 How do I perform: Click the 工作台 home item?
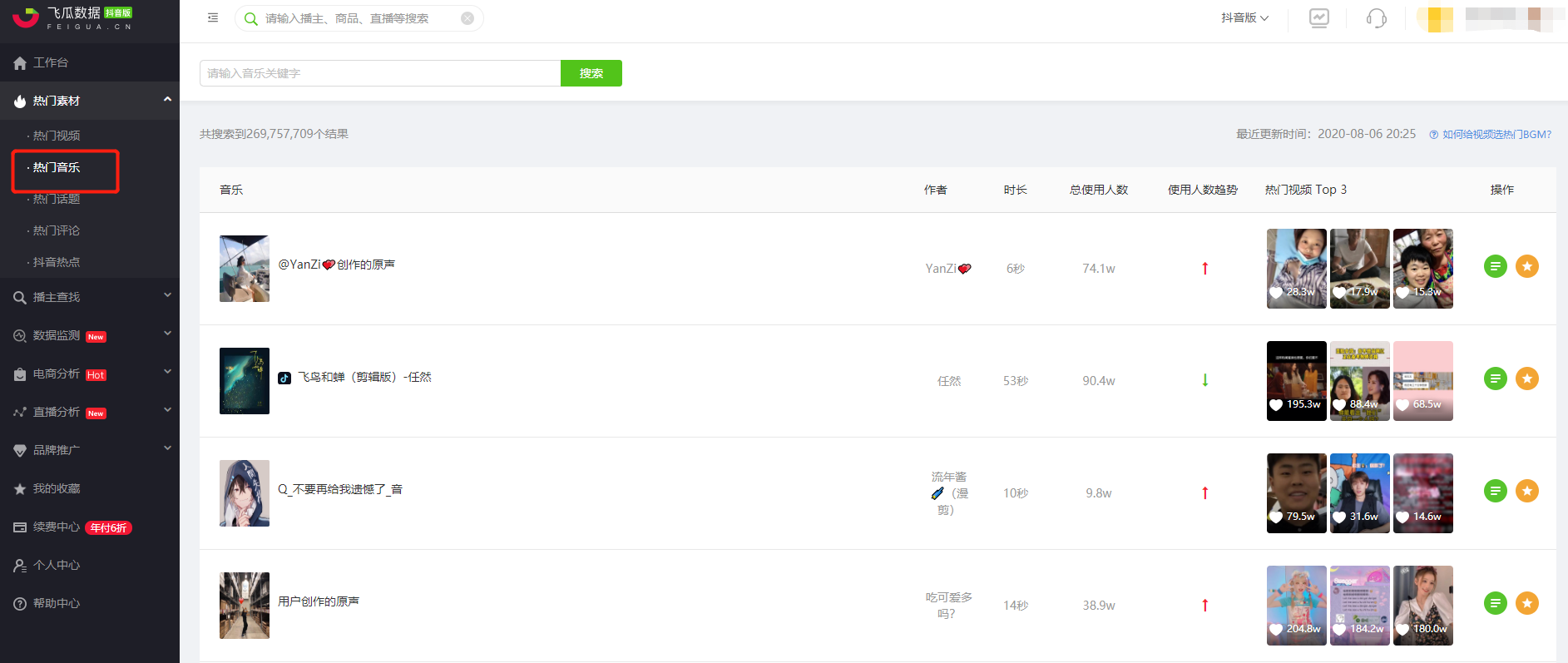51,62
